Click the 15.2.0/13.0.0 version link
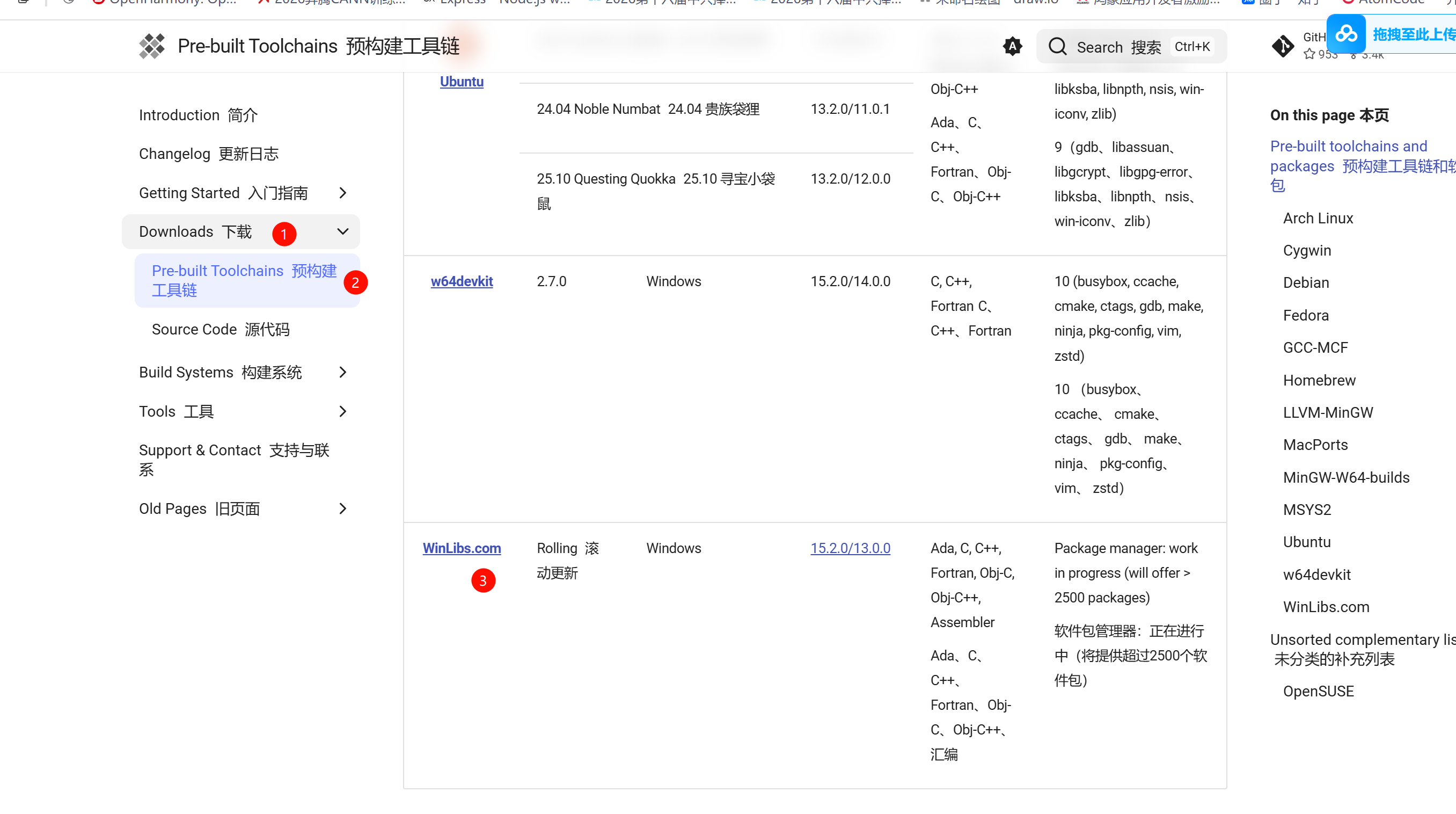The image size is (1456, 814). pyautogui.click(x=850, y=548)
